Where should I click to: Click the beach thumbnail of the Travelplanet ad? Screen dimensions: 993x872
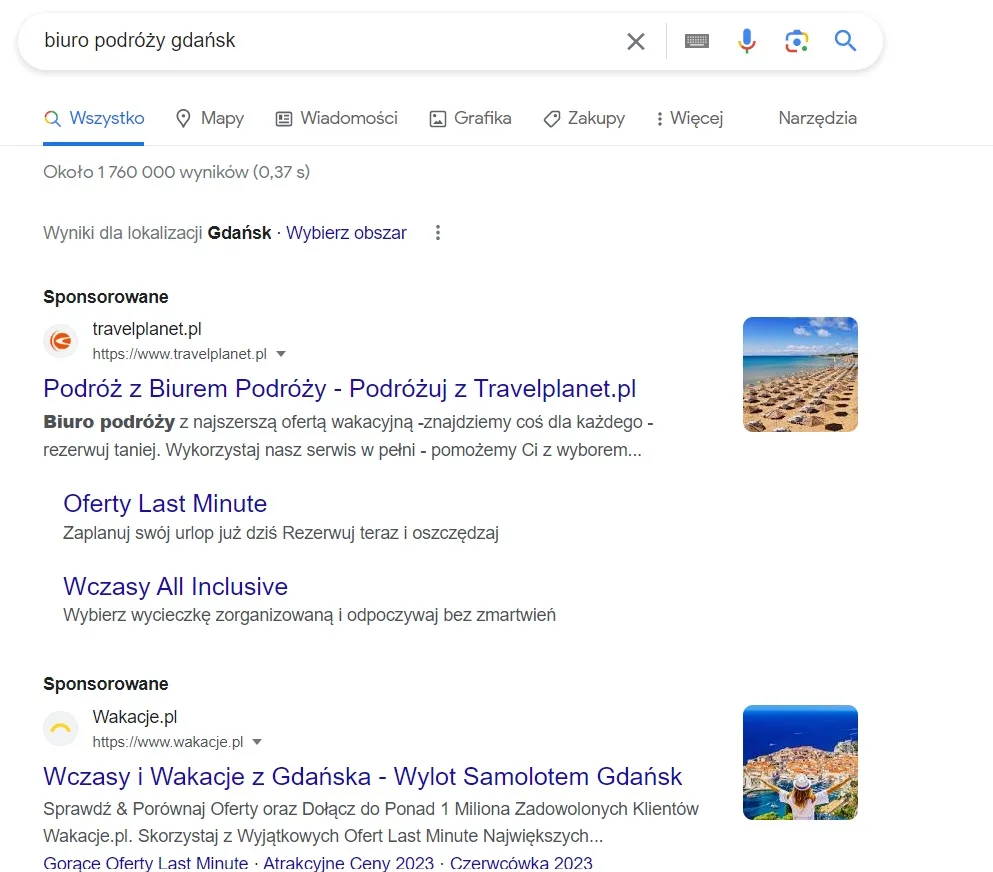coord(800,374)
